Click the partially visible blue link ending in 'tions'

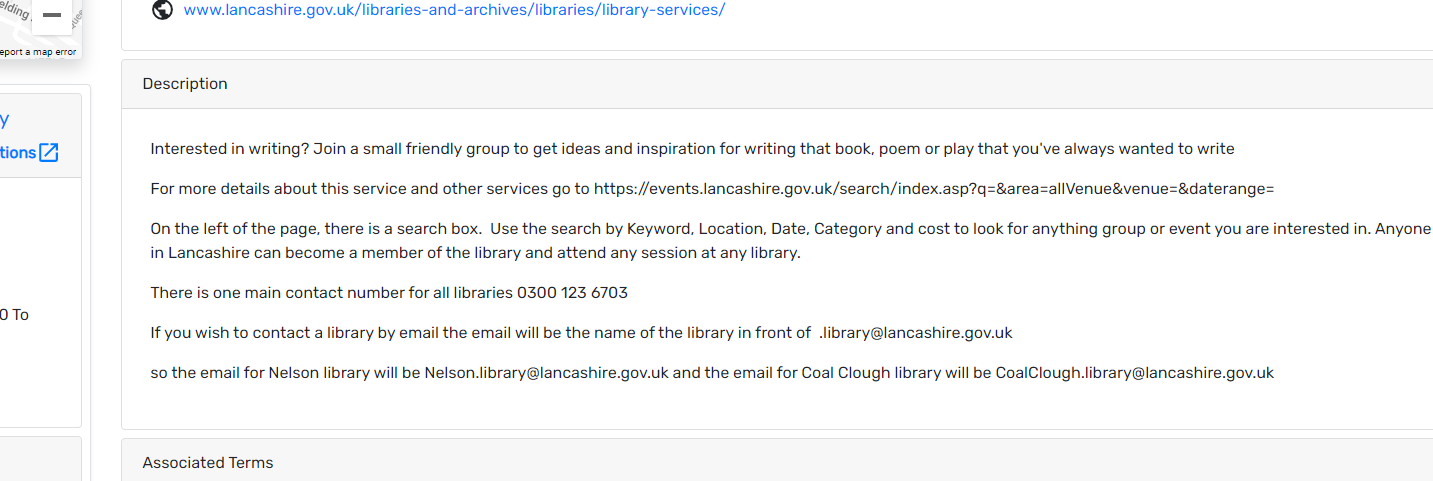(x=18, y=153)
